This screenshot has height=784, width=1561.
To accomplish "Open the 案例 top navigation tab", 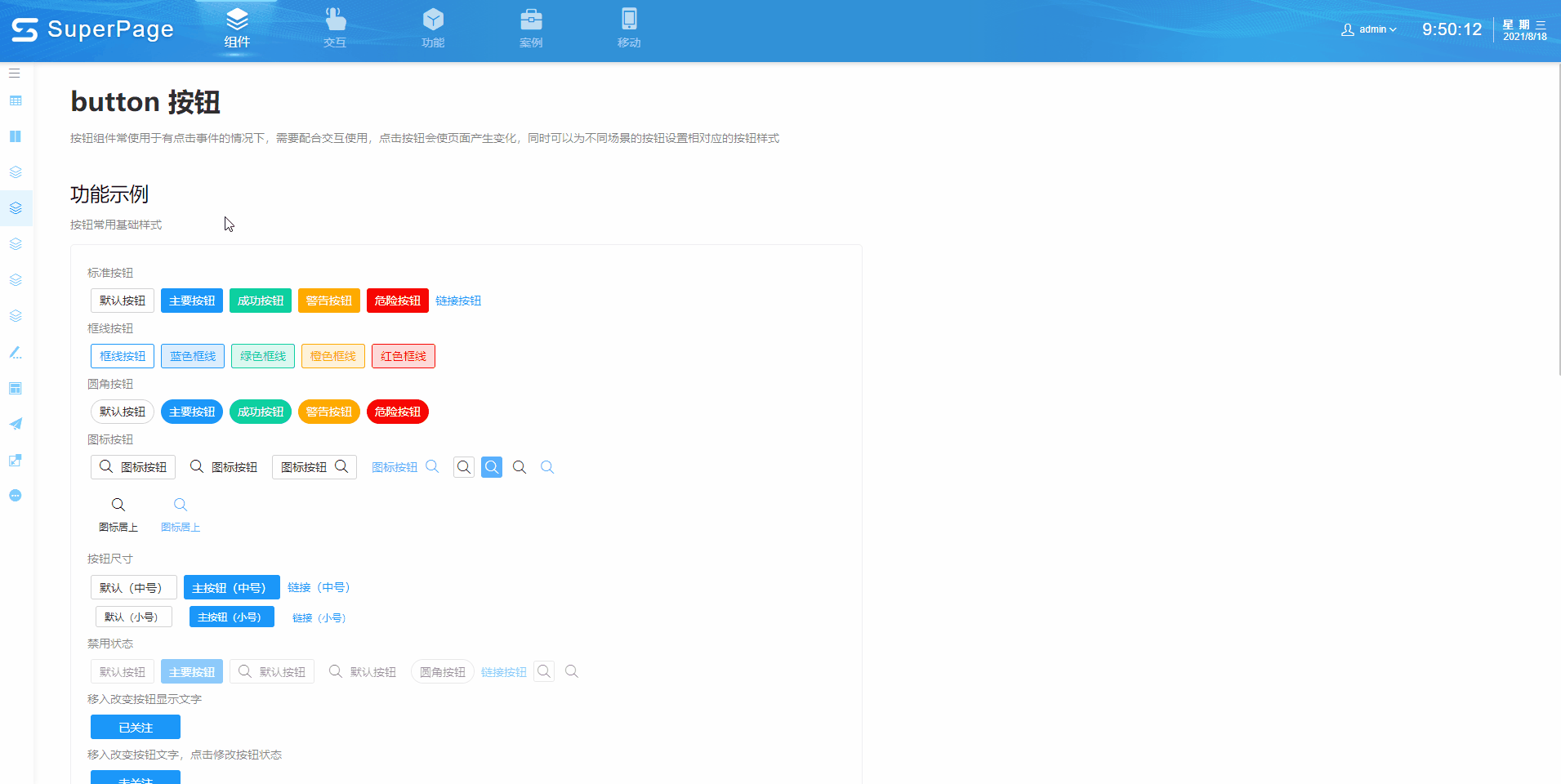I will (x=531, y=29).
